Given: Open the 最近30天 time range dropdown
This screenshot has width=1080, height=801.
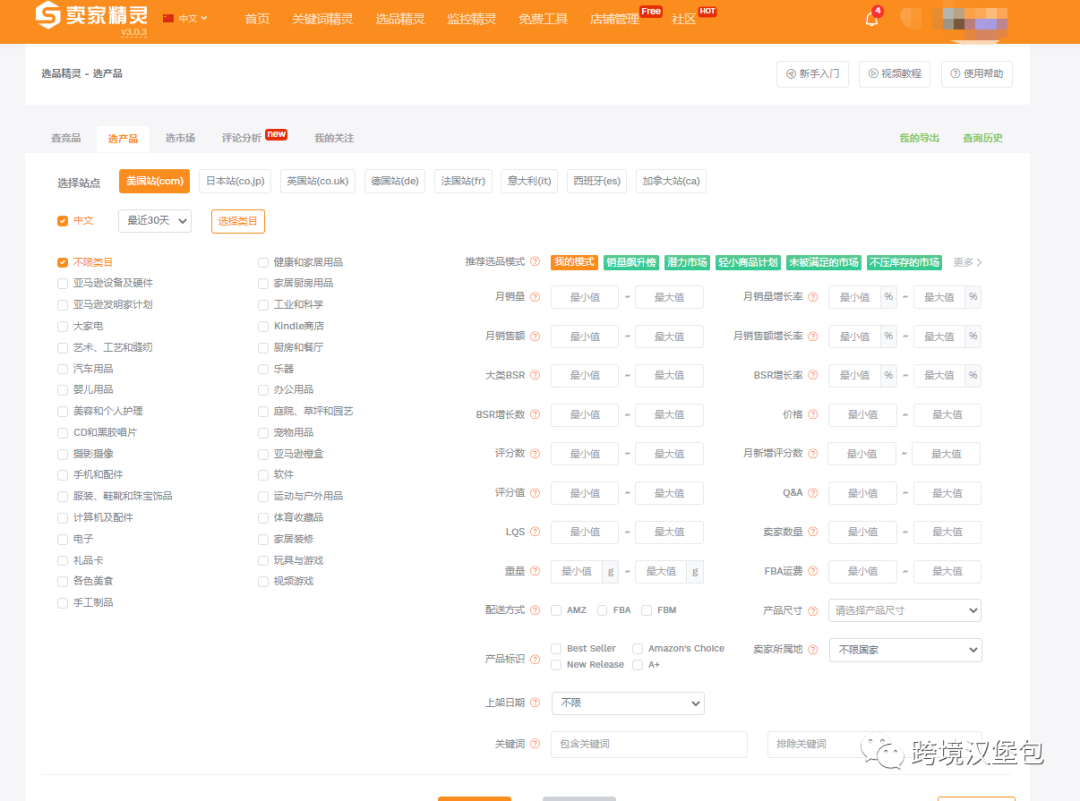Looking at the screenshot, I should pos(154,221).
